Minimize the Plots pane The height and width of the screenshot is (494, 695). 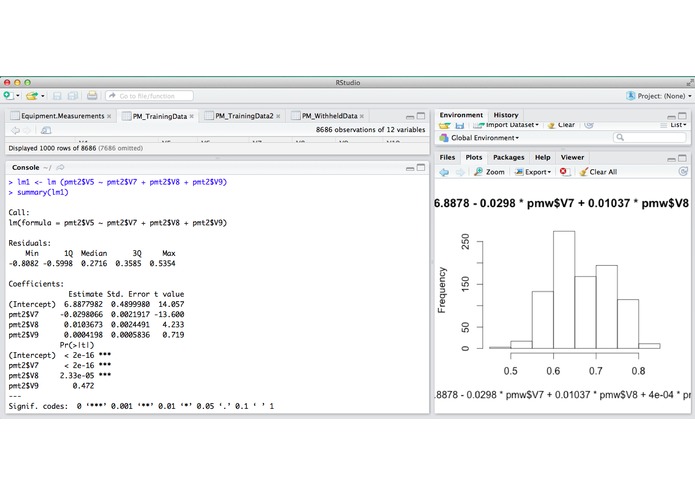(672, 159)
